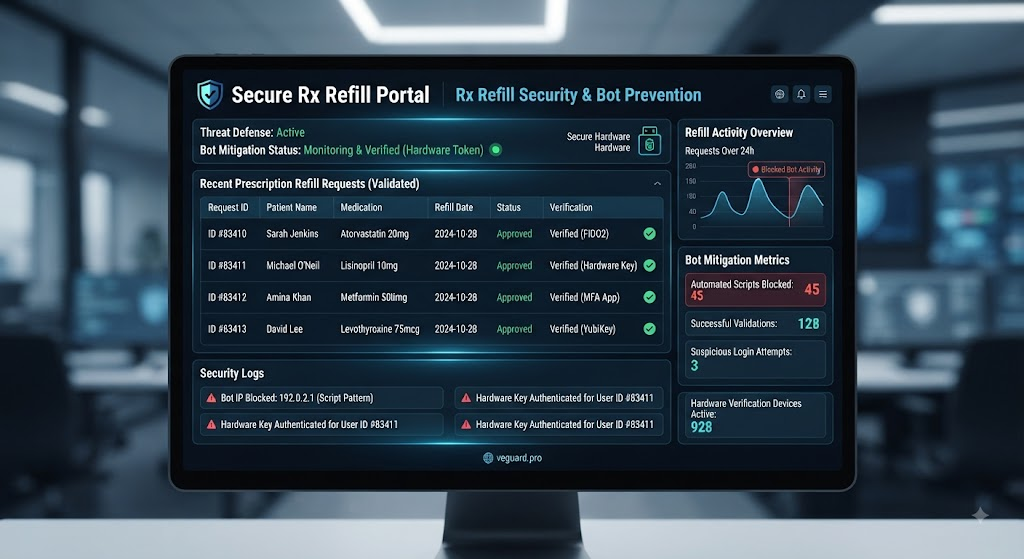Click the Requests Over 24h chart

coord(755,196)
